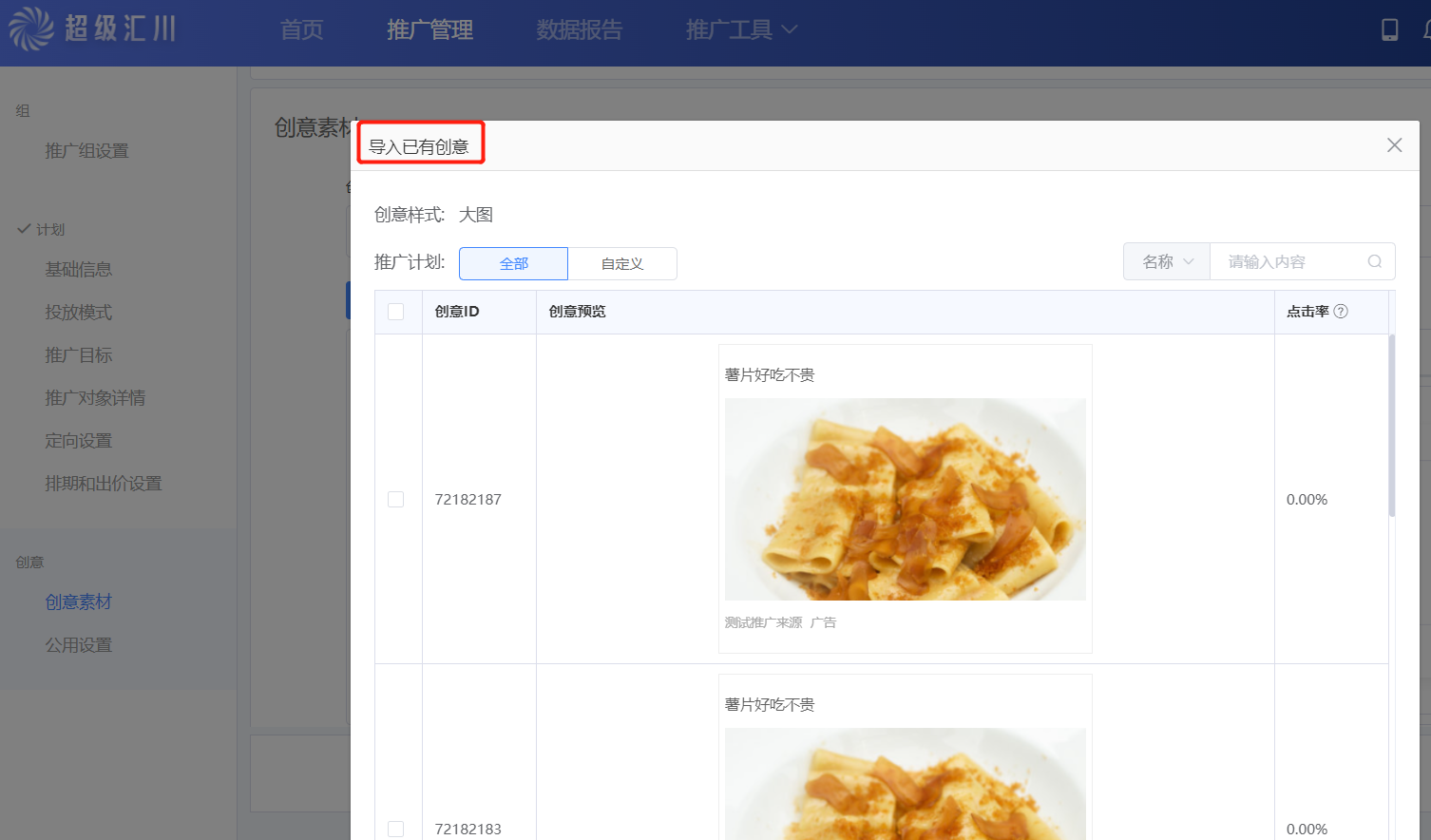Open the 名称 search type dropdown
The image size is (1431, 840).
pos(1167,261)
